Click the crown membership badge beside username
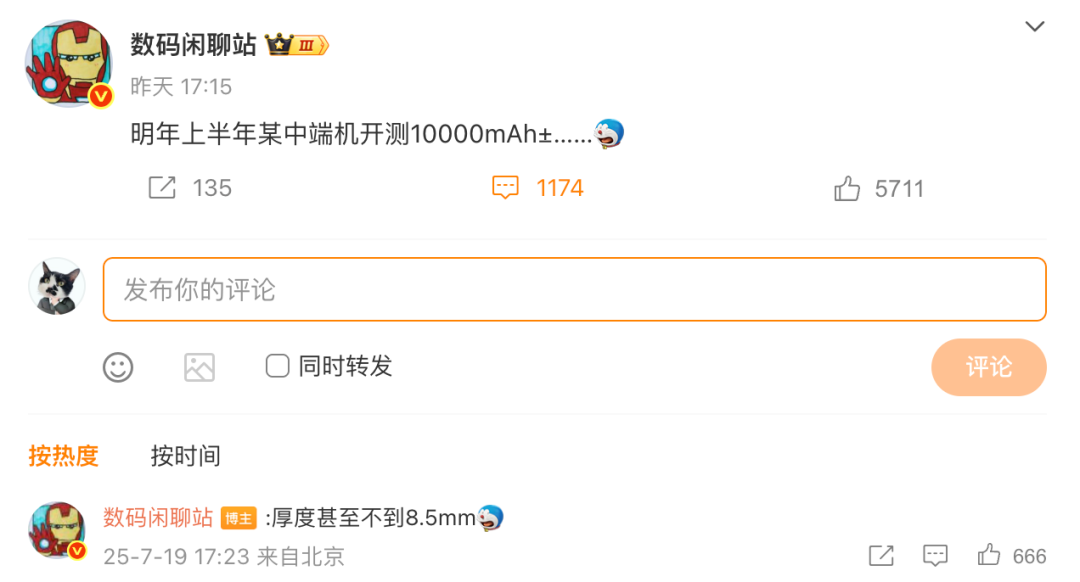Viewport: 1080px width, 582px height. tap(297, 45)
